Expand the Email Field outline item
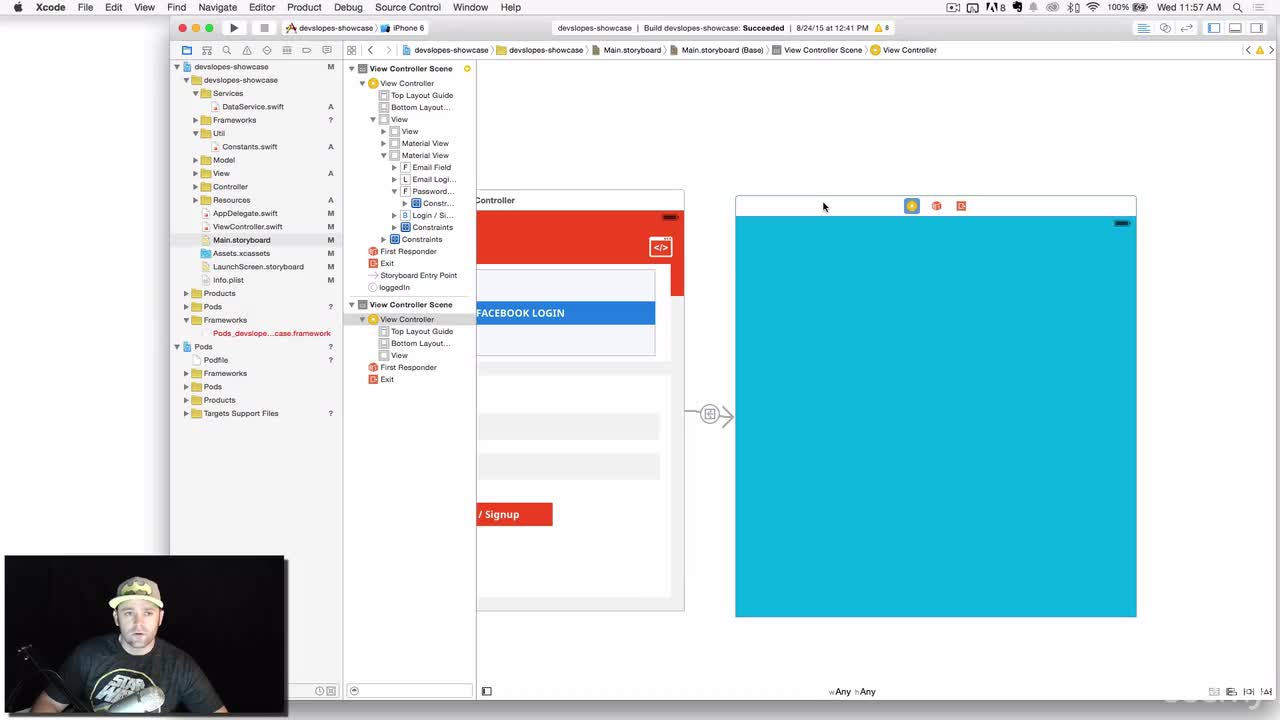 coord(394,167)
